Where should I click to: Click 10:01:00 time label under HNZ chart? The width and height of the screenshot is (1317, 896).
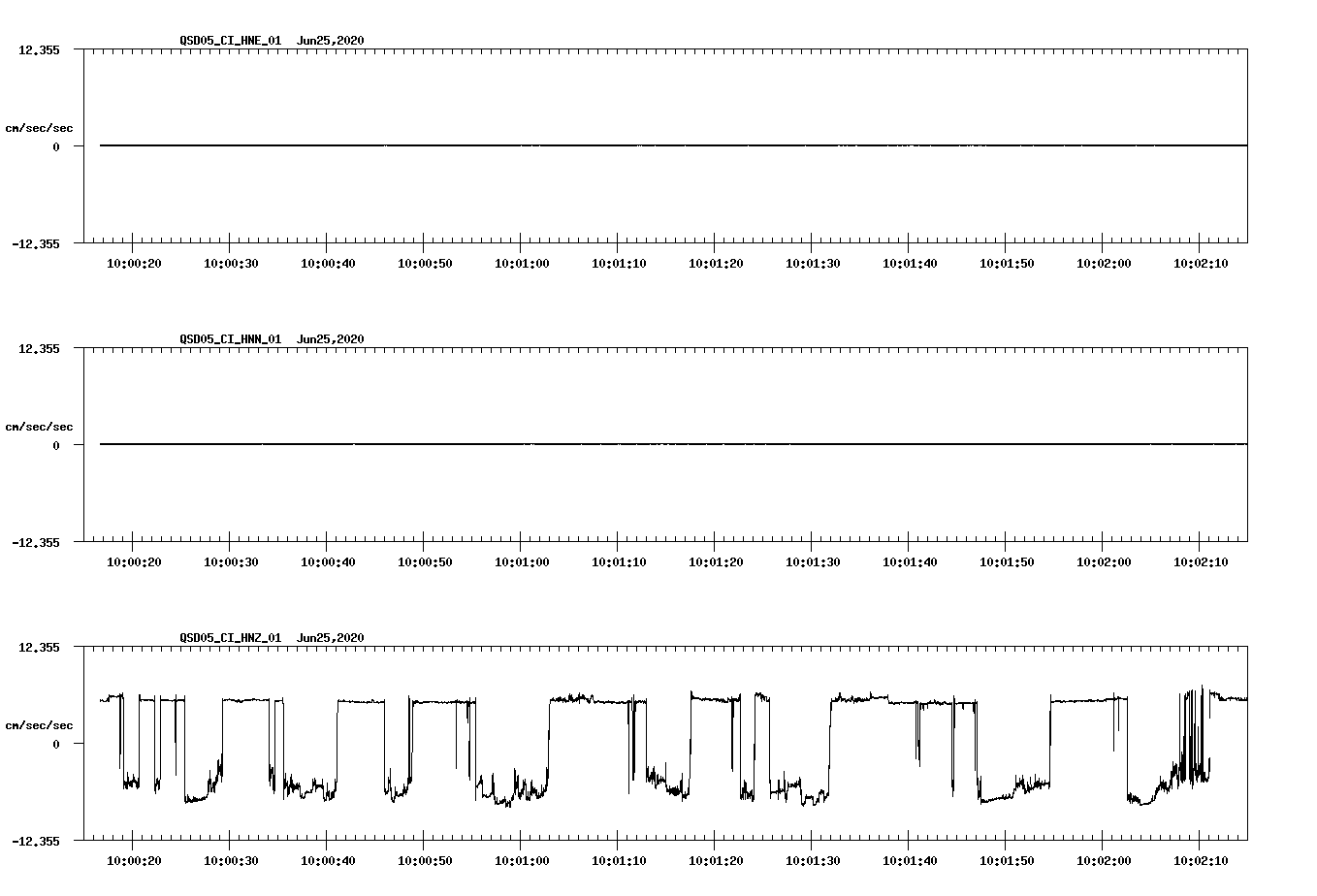(522, 860)
